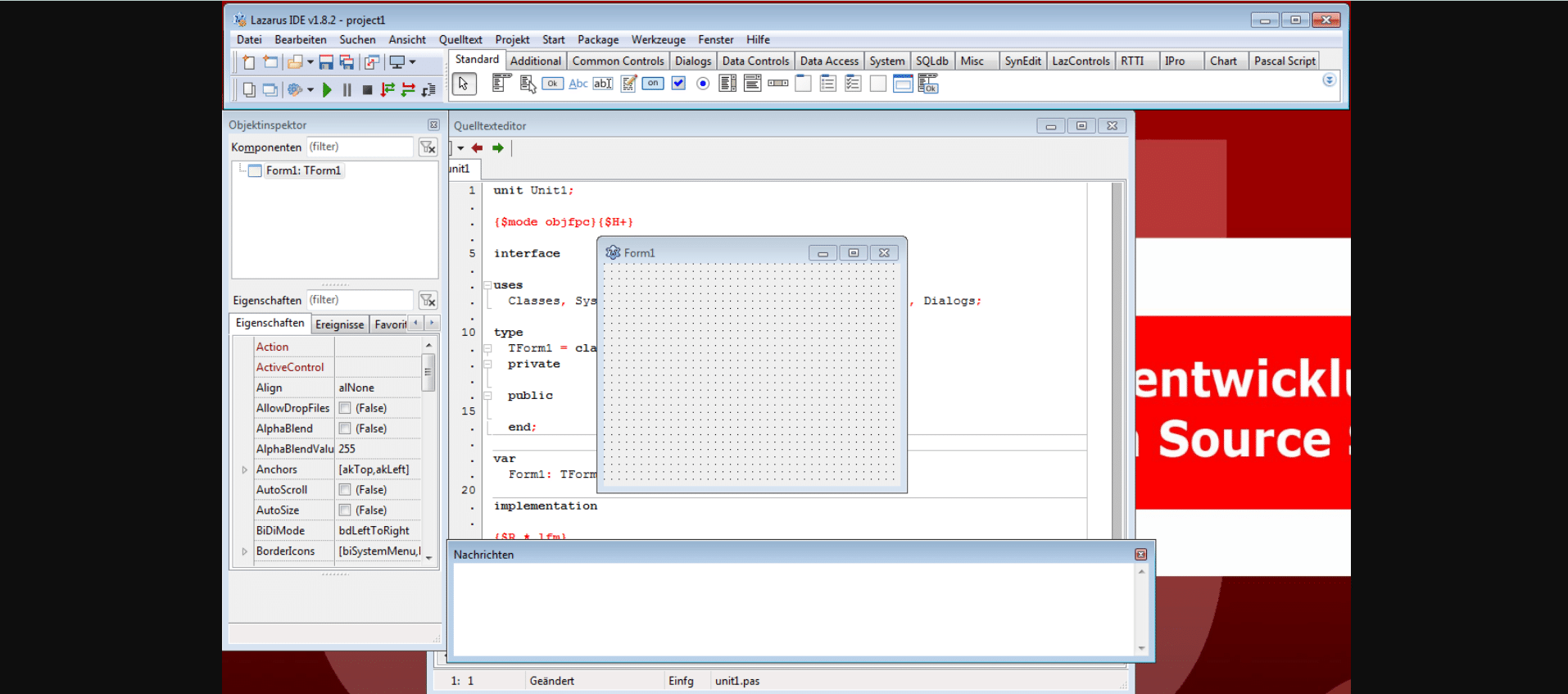The height and width of the screenshot is (694, 1568).
Task: Click the Action property name
Action: tap(272, 347)
